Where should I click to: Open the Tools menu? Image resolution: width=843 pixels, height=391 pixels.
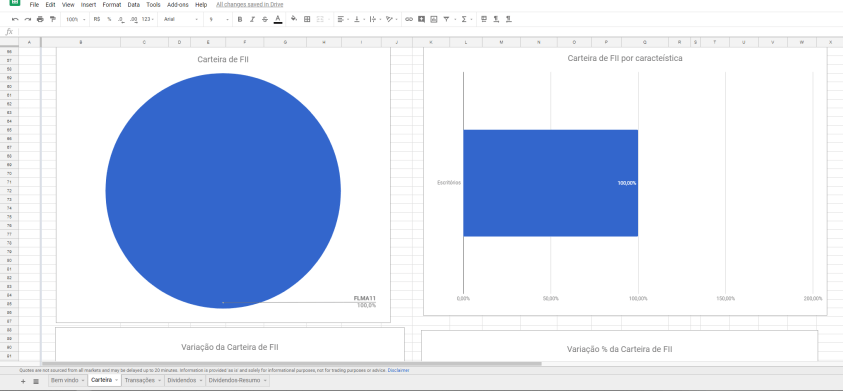pos(153,4)
